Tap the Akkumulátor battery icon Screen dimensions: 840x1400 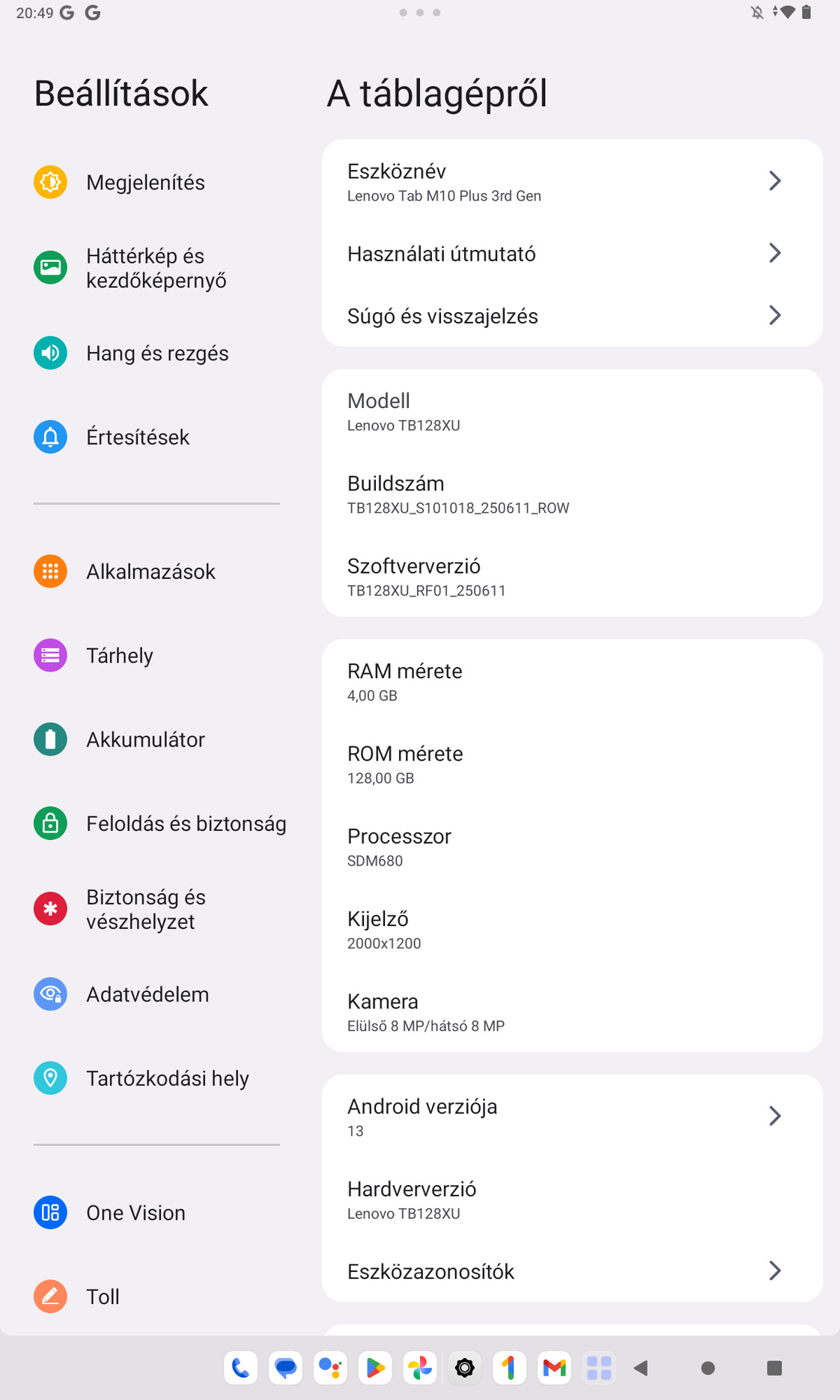pos(50,740)
